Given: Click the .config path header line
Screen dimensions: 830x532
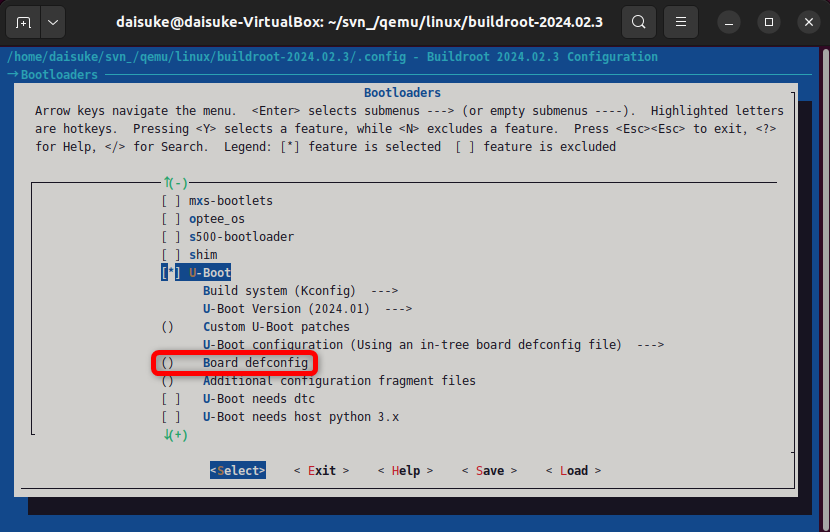Looking at the screenshot, I should point(332,57).
